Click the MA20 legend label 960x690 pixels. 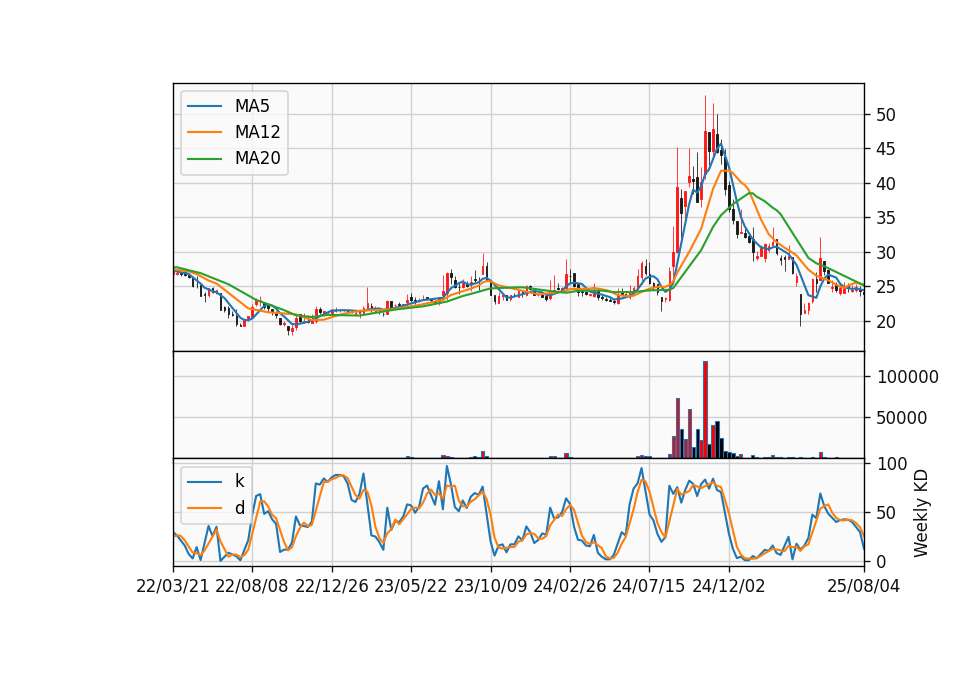pyautogui.click(x=257, y=159)
